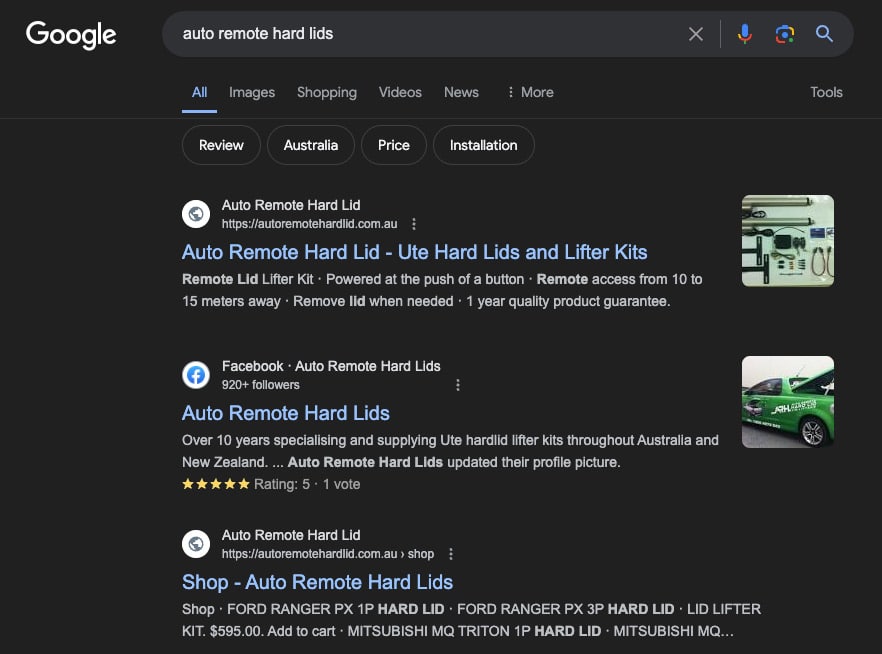Click the 'Rating: 5 · 1 vote' text
The width and height of the screenshot is (882, 654).
point(307,484)
